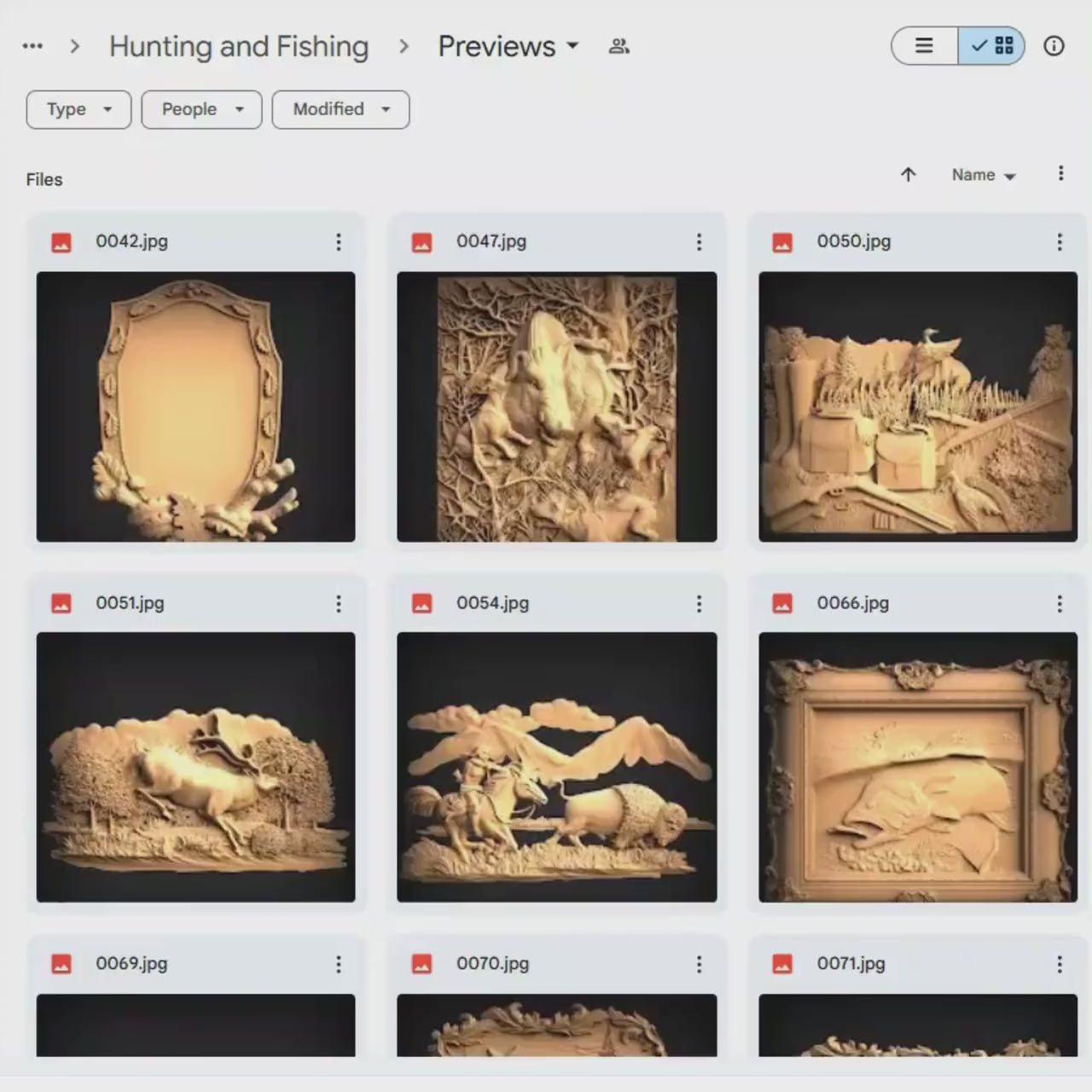Select the 0066.jpg framed fish thumbnail
Image resolution: width=1092 pixels, height=1092 pixels.
[x=918, y=767]
